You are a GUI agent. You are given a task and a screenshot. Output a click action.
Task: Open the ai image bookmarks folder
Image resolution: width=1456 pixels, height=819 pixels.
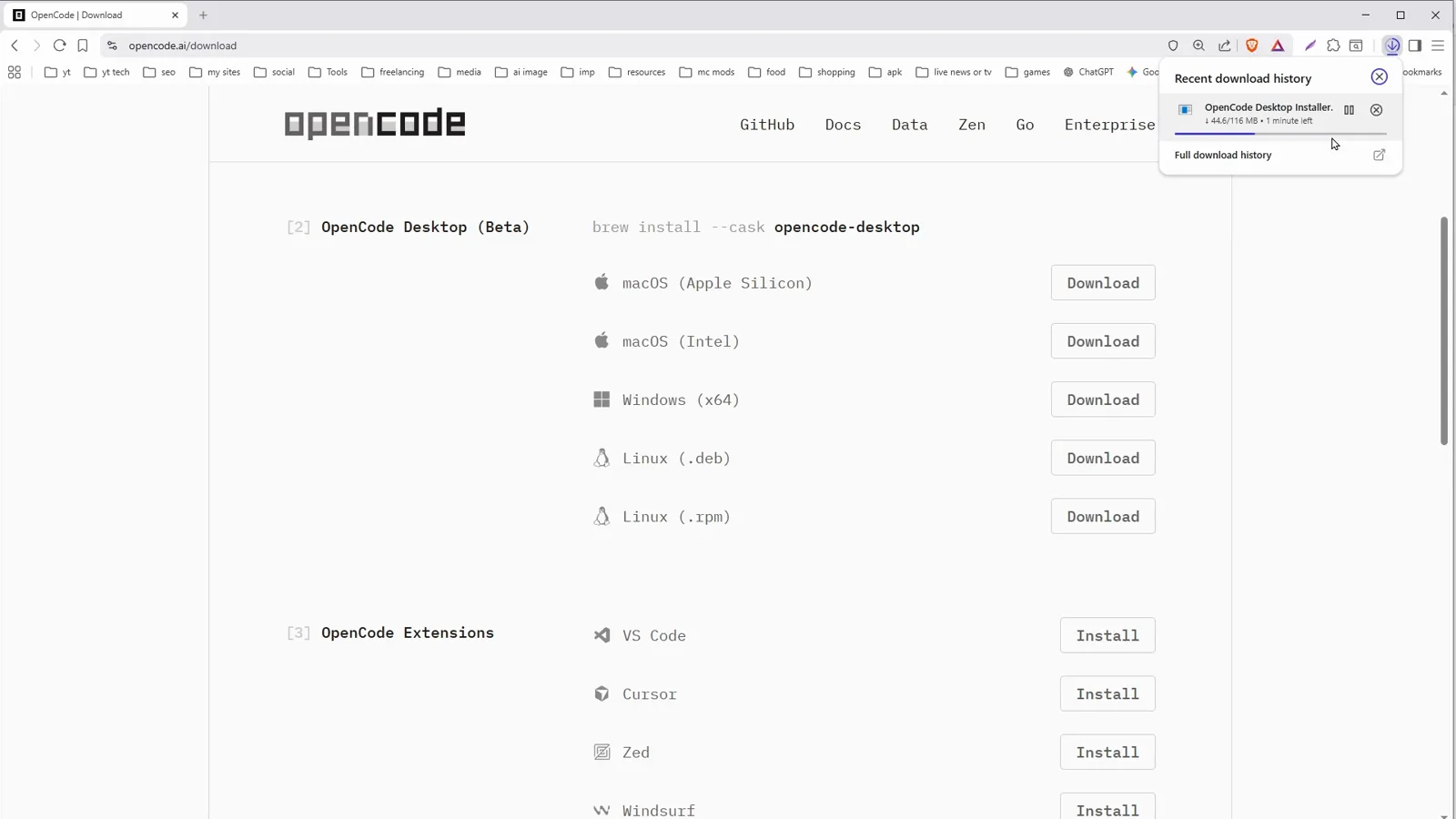tap(521, 72)
